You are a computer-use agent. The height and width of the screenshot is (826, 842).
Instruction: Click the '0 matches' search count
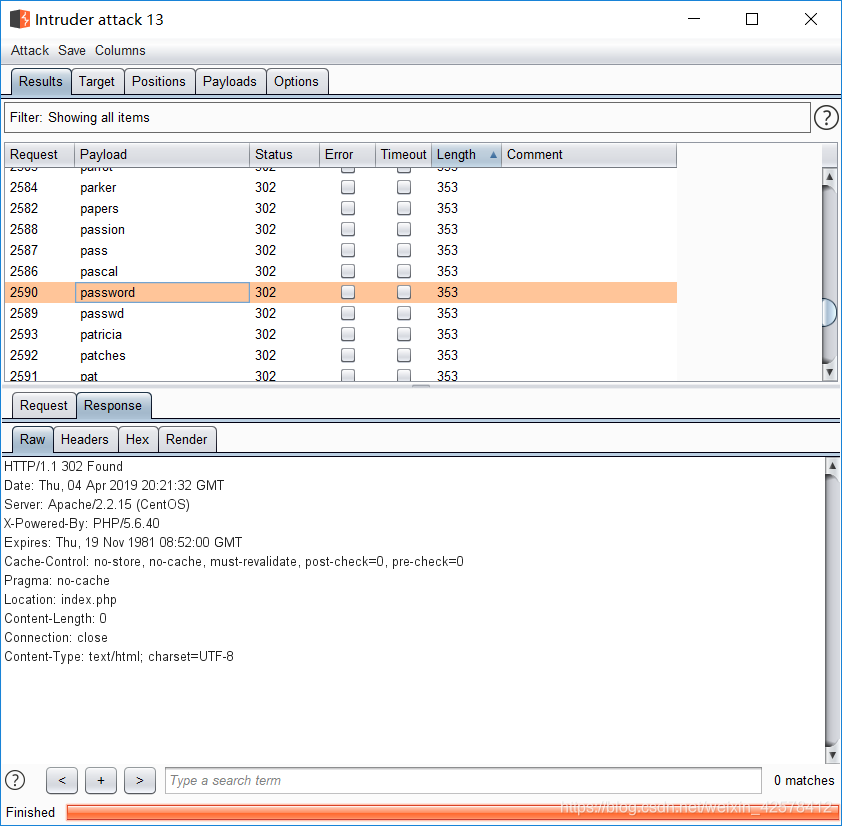coord(804,780)
